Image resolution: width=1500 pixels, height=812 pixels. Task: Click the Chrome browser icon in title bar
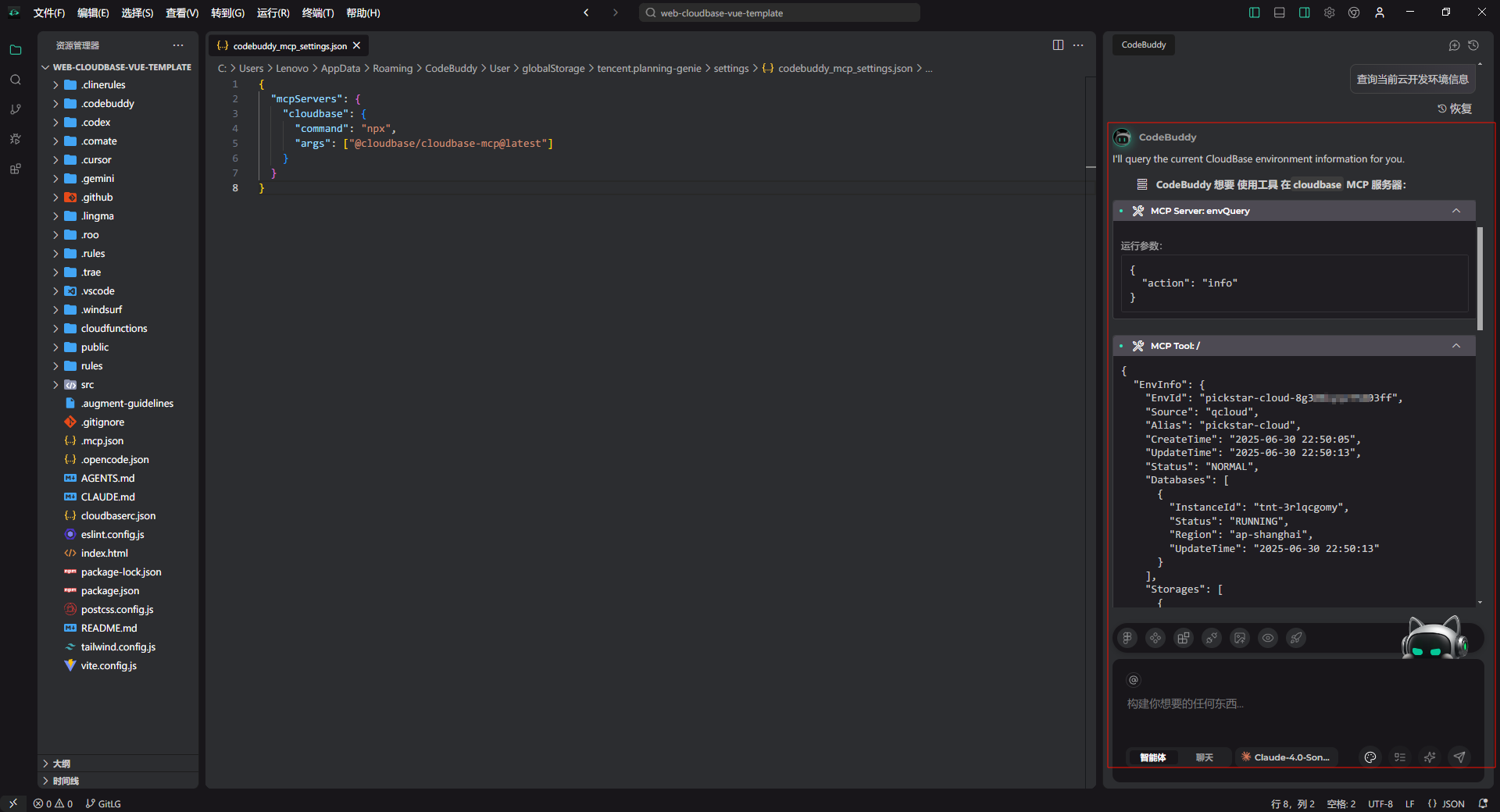tap(1355, 12)
